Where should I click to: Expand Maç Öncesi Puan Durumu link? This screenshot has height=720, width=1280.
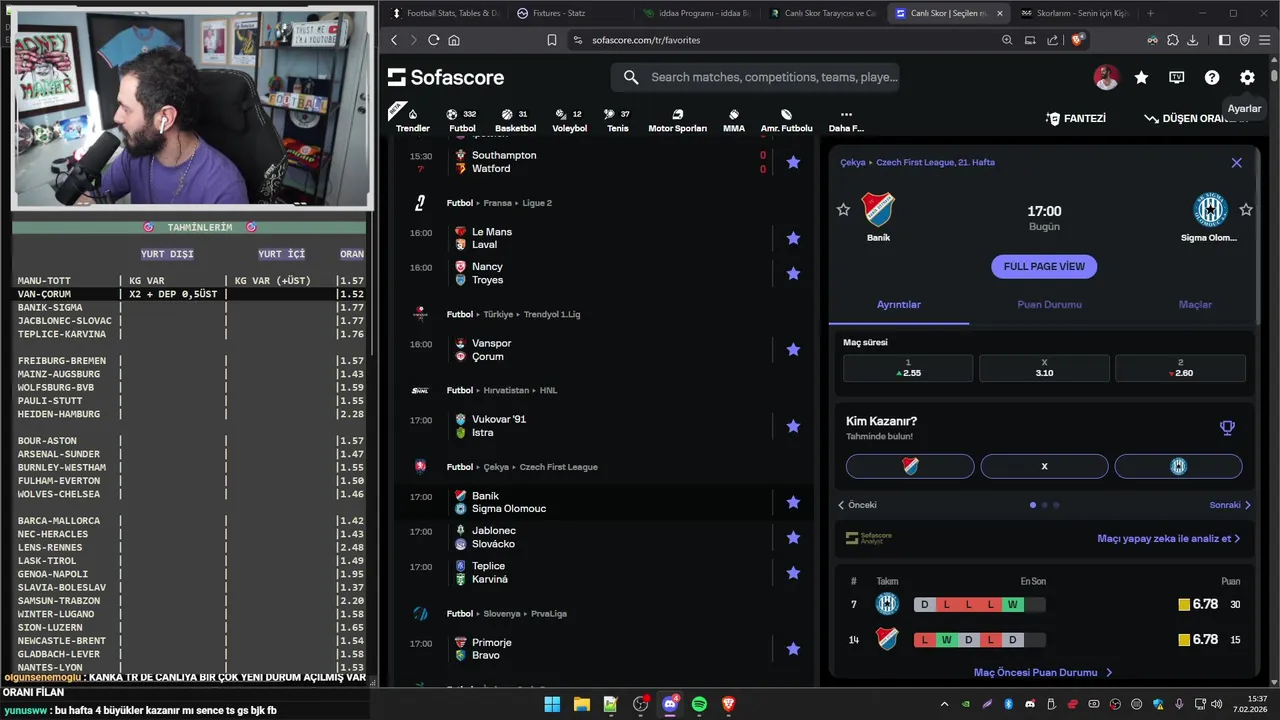coord(1043,673)
